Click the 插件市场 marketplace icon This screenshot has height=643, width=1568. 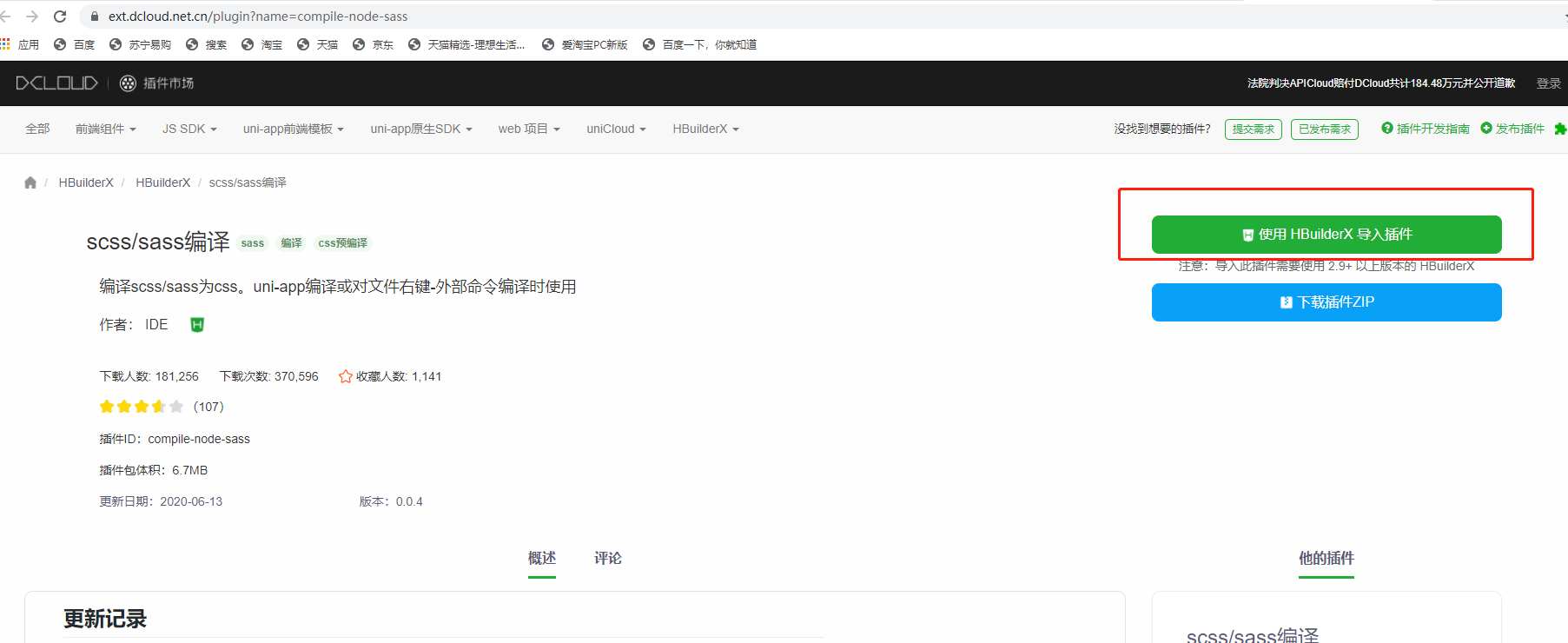coord(128,83)
